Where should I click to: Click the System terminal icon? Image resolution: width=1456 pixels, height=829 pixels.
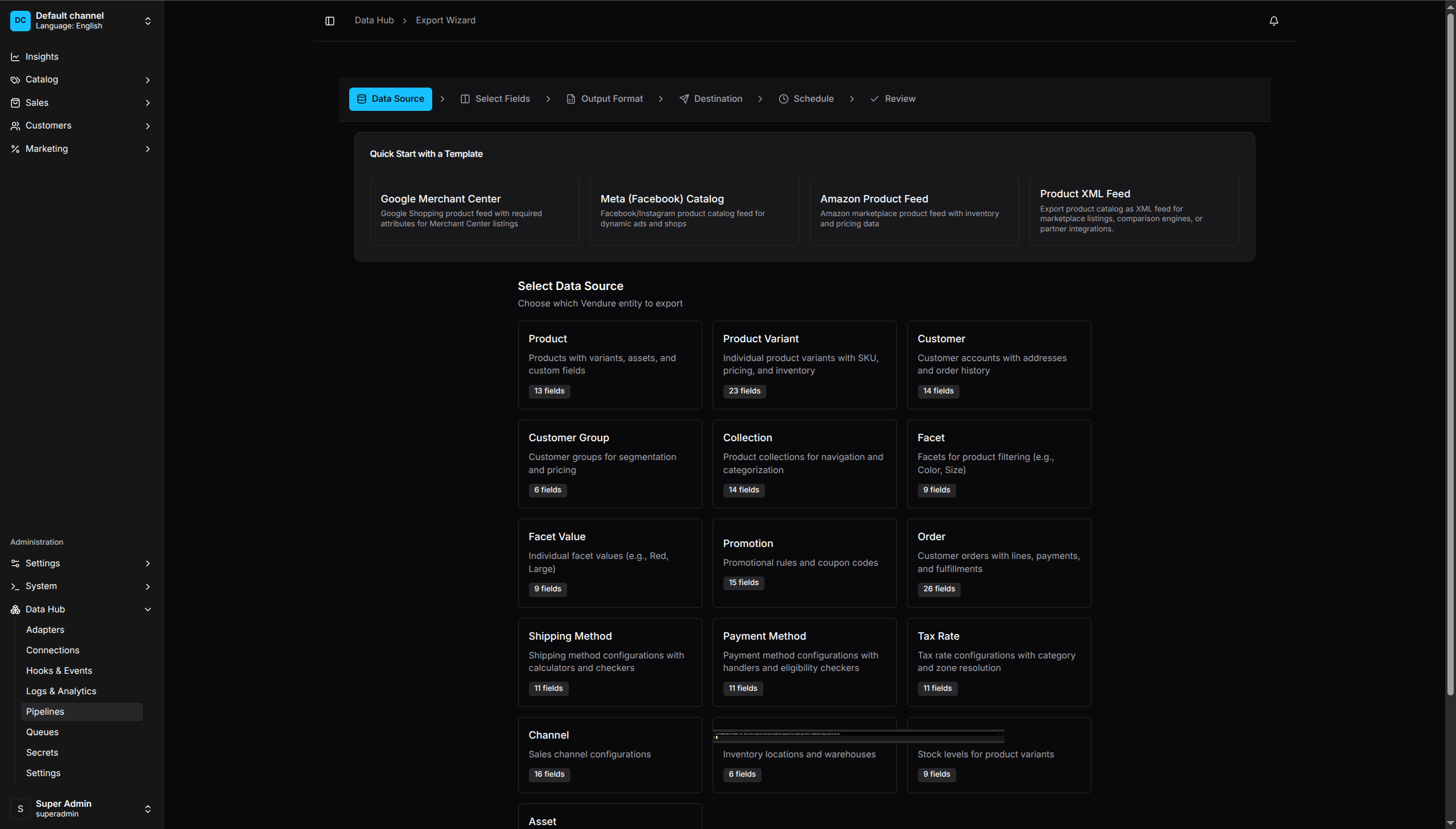pyautogui.click(x=15, y=586)
